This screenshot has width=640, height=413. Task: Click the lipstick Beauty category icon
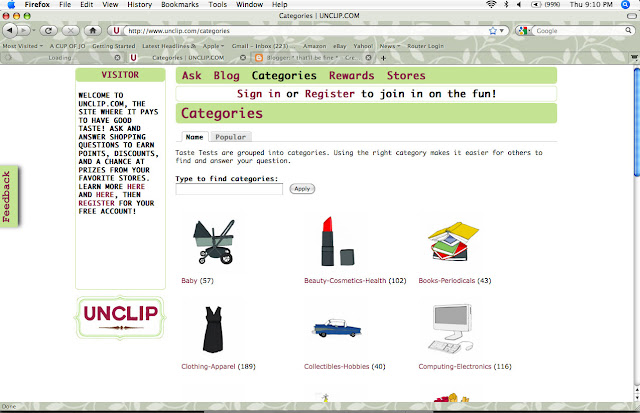click(x=337, y=241)
